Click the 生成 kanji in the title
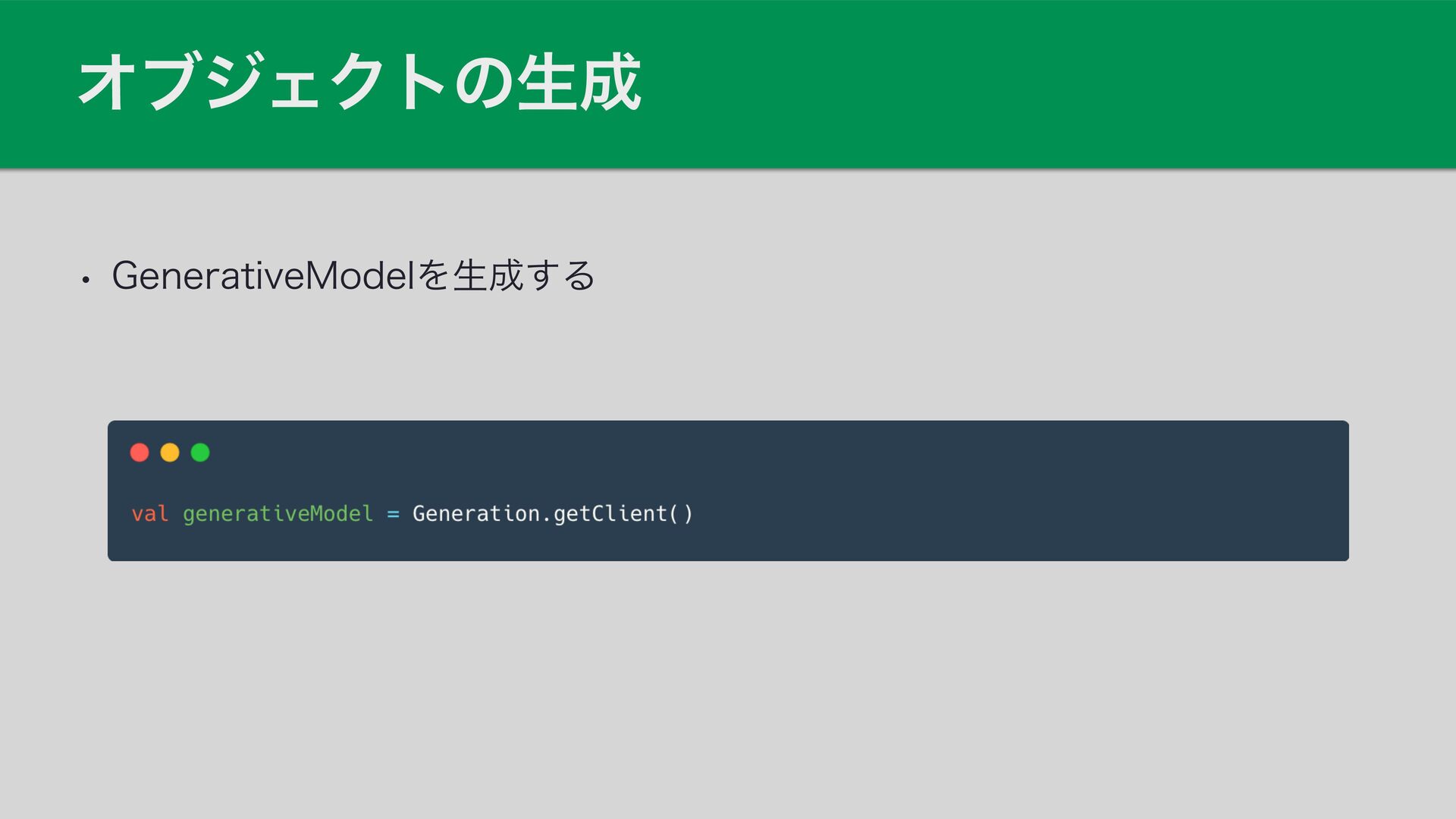This screenshot has width=1456, height=819. click(580, 83)
